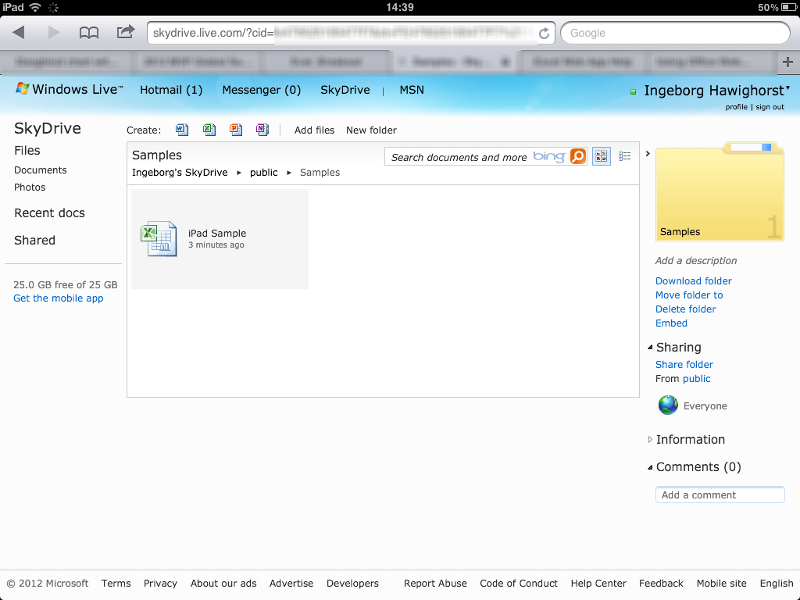Collapse the Sharing section
This screenshot has height=600, width=800.
[x=650, y=347]
